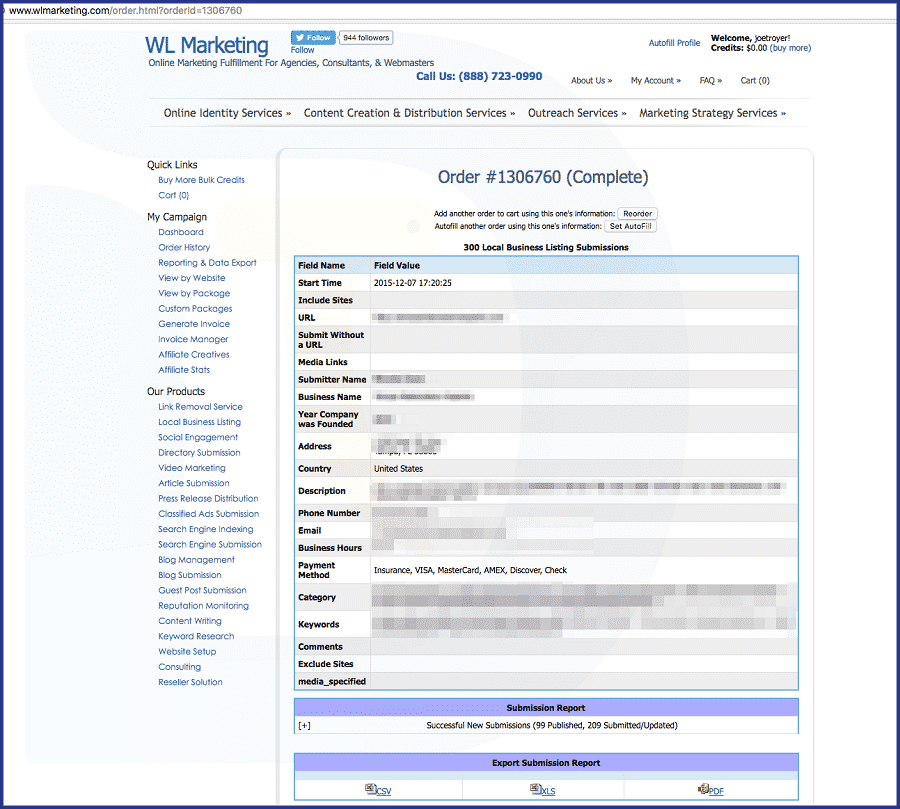The width and height of the screenshot is (900, 809).
Task: Open Local Business Listing product
Action: (x=200, y=422)
